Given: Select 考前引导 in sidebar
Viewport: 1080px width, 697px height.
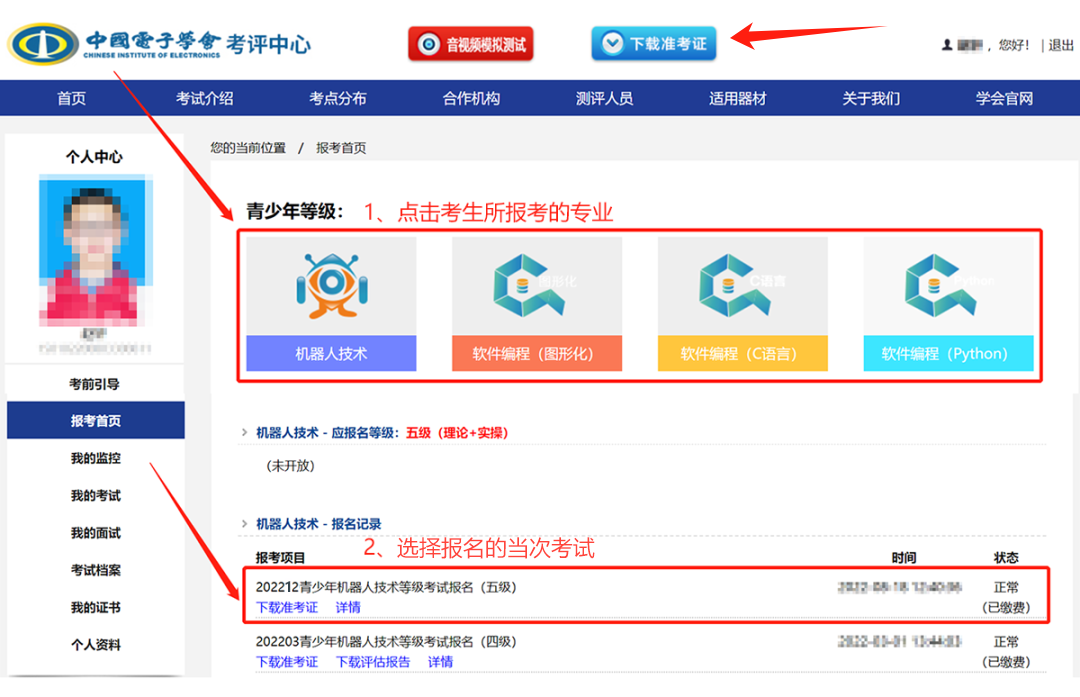Looking at the screenshot, I should [94, 384].
